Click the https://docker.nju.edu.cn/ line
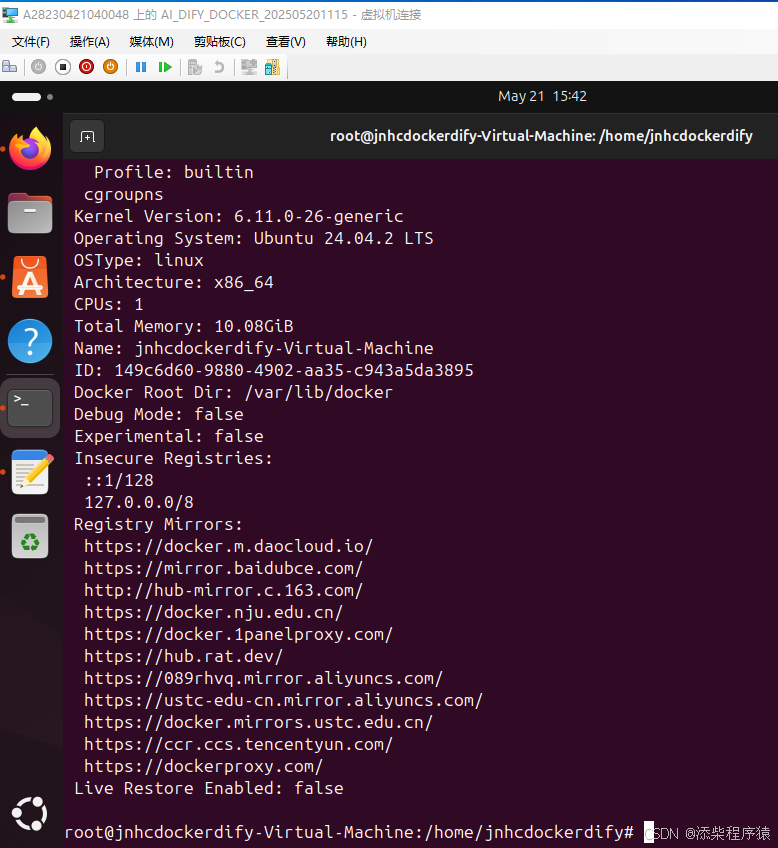Image resolution: width=778 pixels, height=848 pixels. (x=214, y=612)
